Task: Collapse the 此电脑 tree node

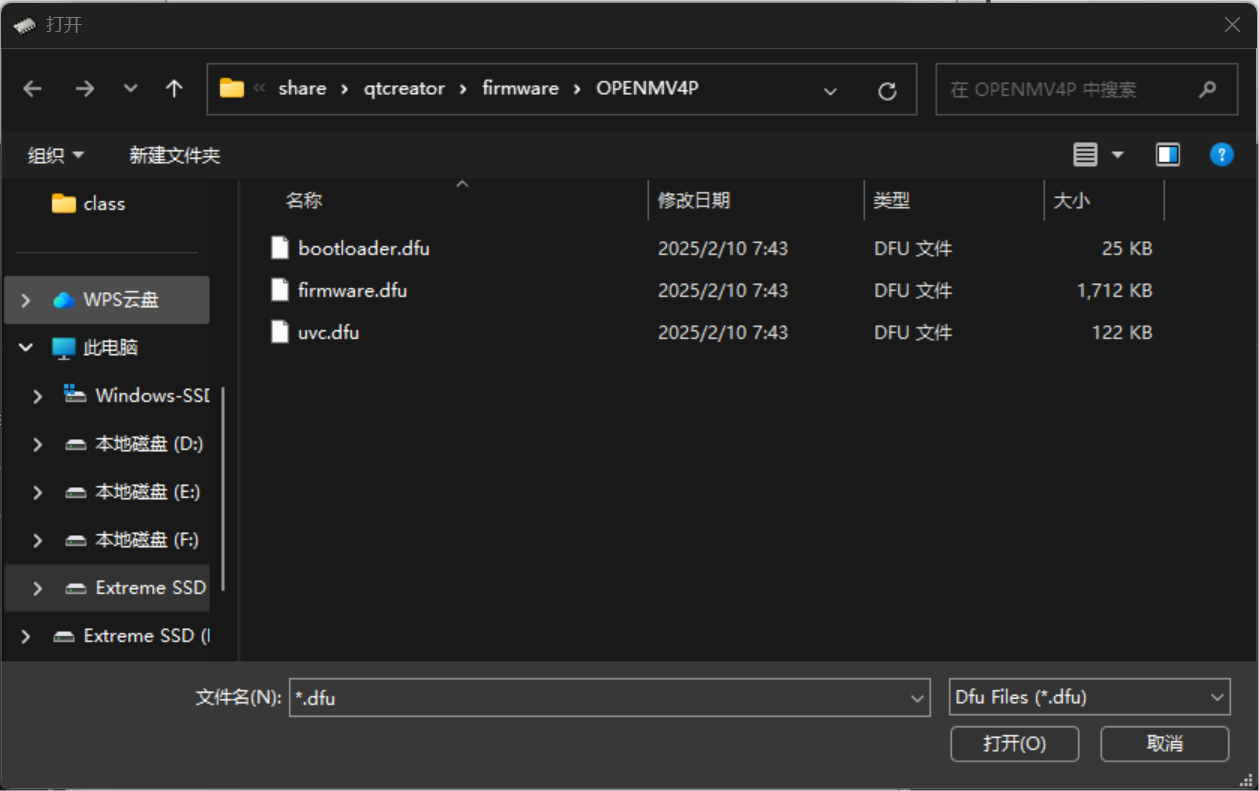Action: (x=24, y=347)
